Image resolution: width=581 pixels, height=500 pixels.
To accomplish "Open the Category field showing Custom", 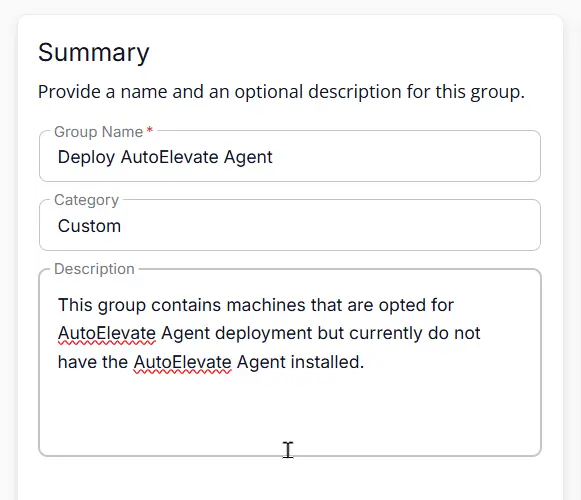I will [290, 225].
